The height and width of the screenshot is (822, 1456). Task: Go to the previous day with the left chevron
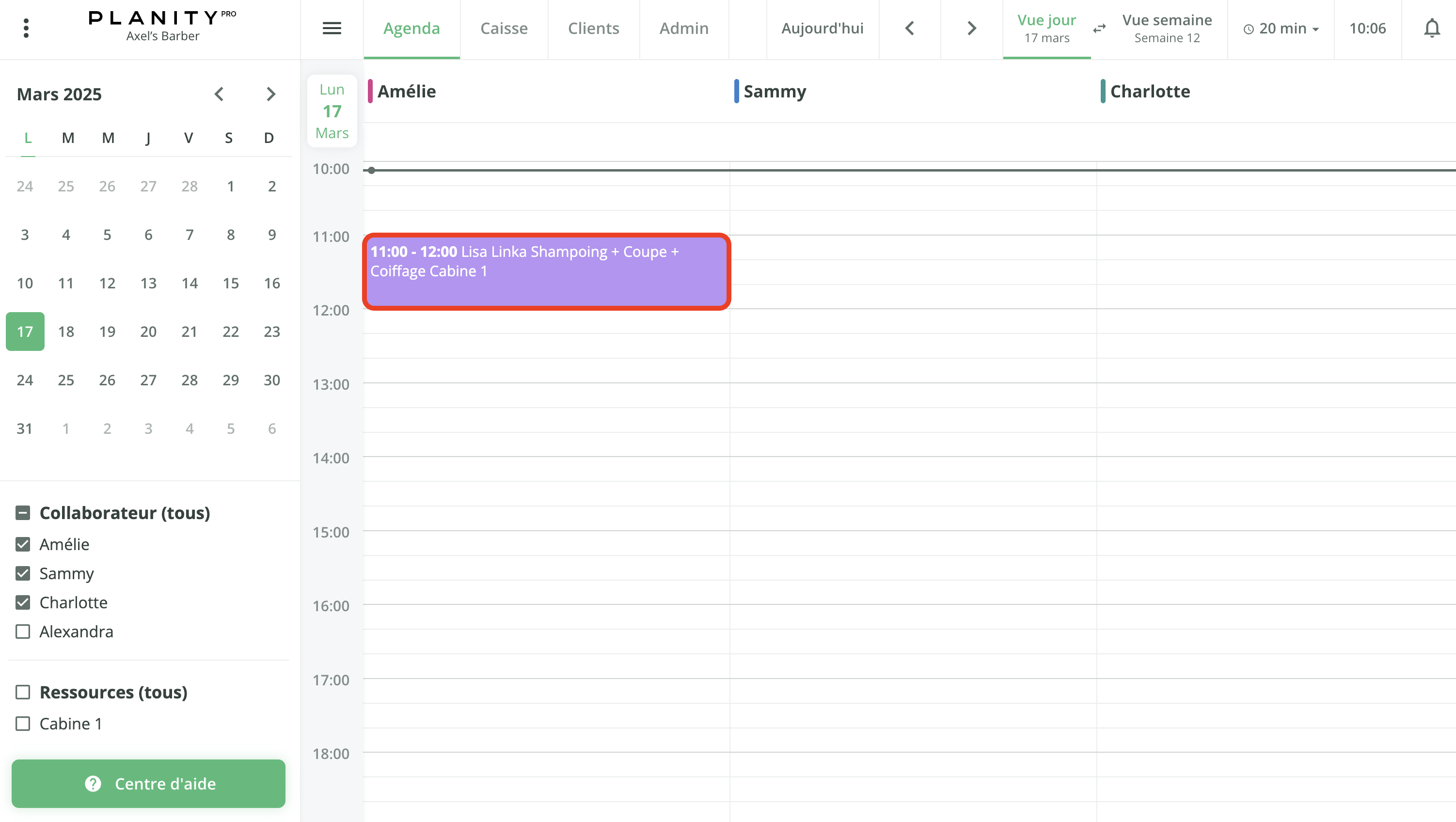(x=909, y=28)
